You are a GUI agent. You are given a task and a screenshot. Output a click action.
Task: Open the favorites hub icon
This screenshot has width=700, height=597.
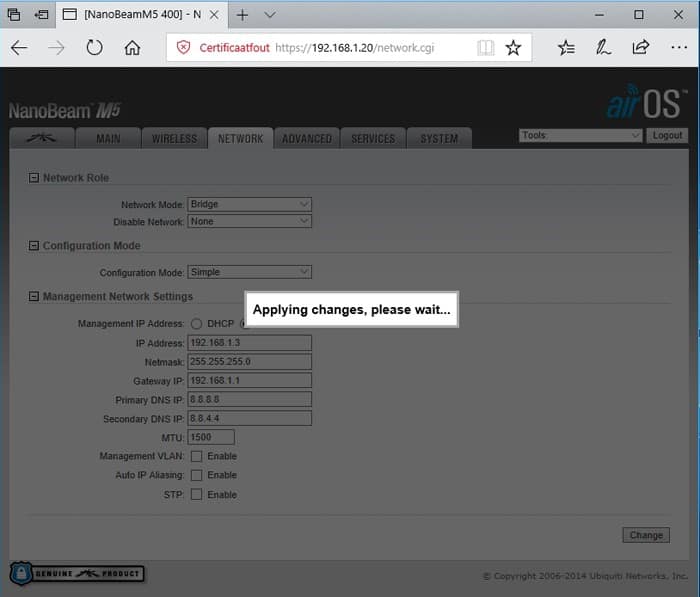[566, 47]
